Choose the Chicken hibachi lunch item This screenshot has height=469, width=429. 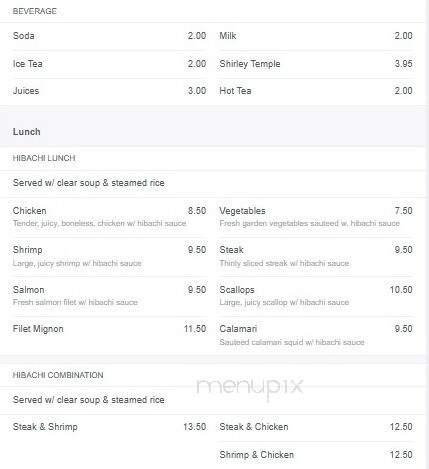click(x=109, y=217)
